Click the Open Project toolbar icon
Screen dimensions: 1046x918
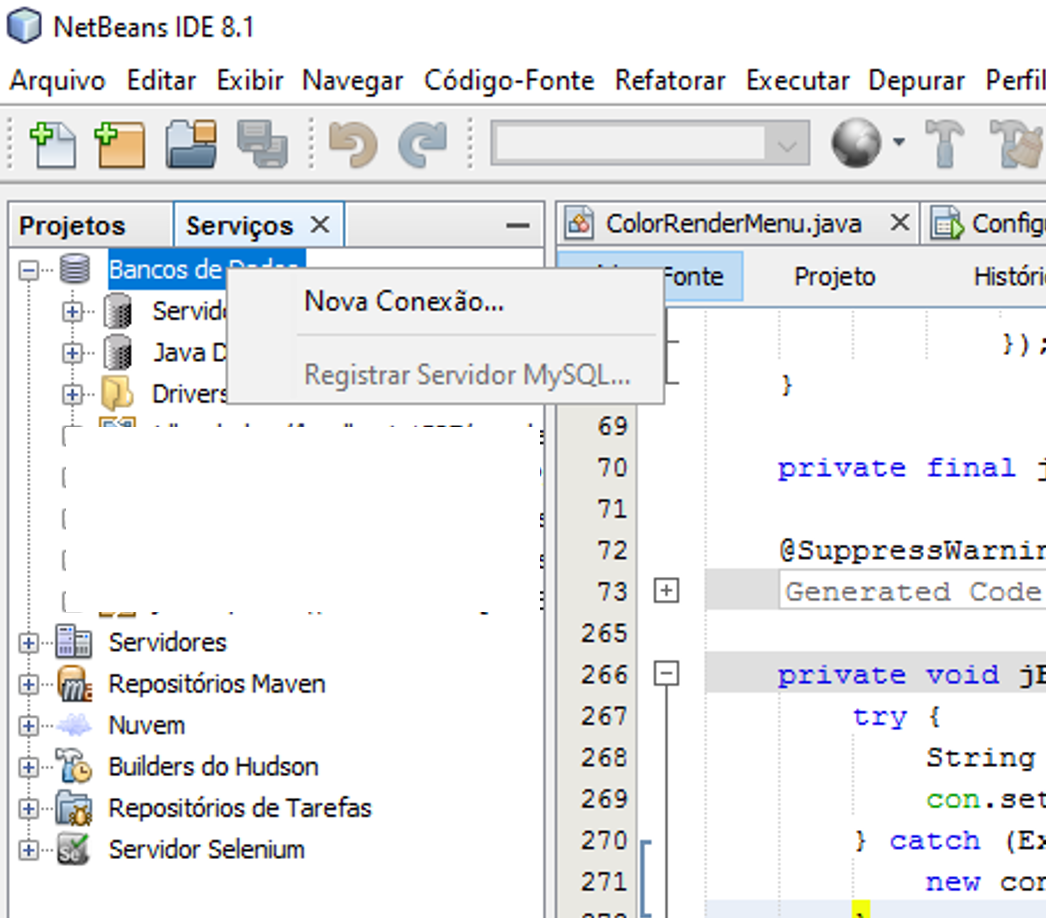pos(191,143)
